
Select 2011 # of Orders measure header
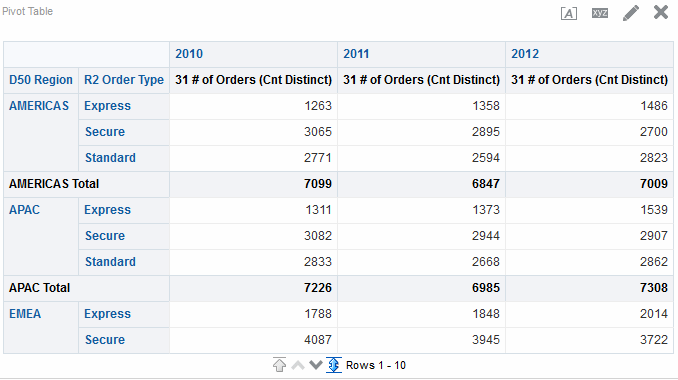click(422, 80)
